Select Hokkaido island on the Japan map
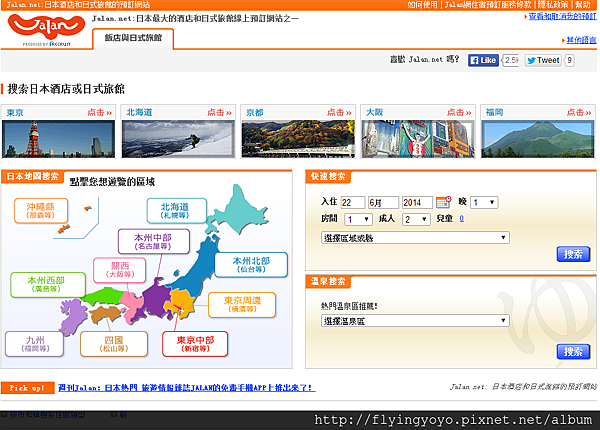The image size is (600, 430). click(240, 210)
